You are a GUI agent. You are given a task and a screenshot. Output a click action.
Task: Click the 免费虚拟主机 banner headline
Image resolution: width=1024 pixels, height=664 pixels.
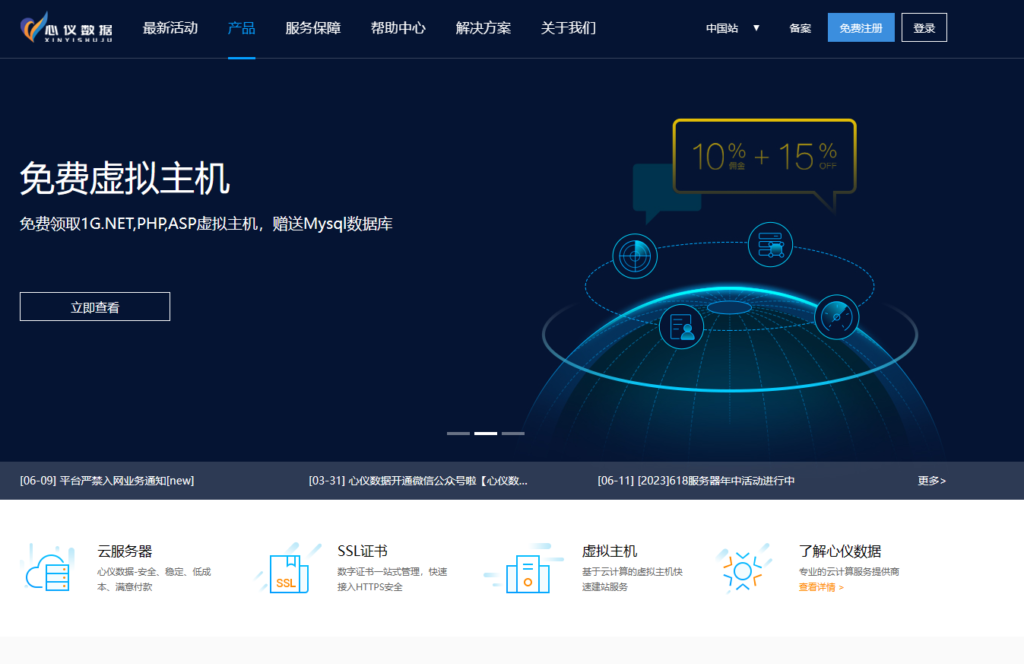[x=125, y=178]
